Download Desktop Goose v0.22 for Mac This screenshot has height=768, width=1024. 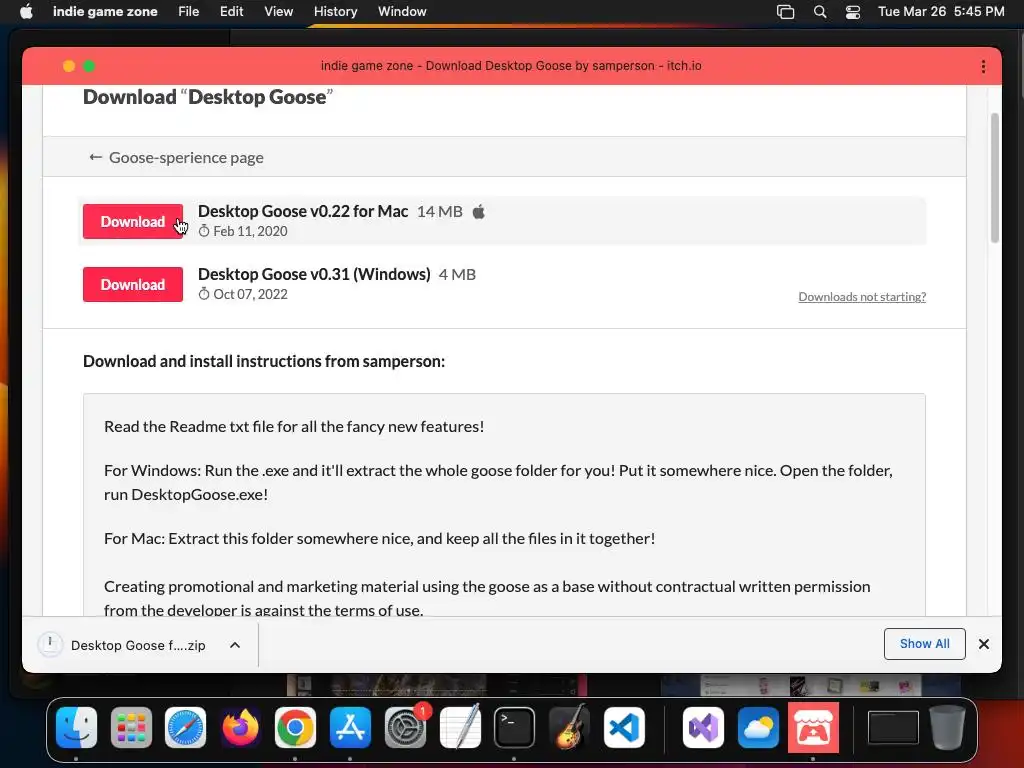[133, 221]
